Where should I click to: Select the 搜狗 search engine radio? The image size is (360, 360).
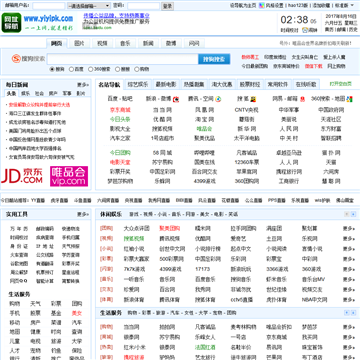(52, 69)
